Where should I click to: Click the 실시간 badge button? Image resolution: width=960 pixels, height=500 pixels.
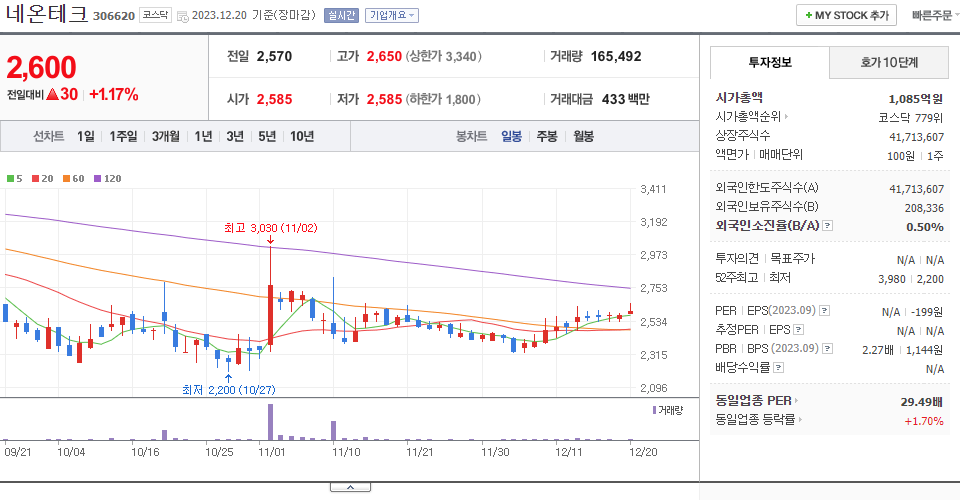341,15
